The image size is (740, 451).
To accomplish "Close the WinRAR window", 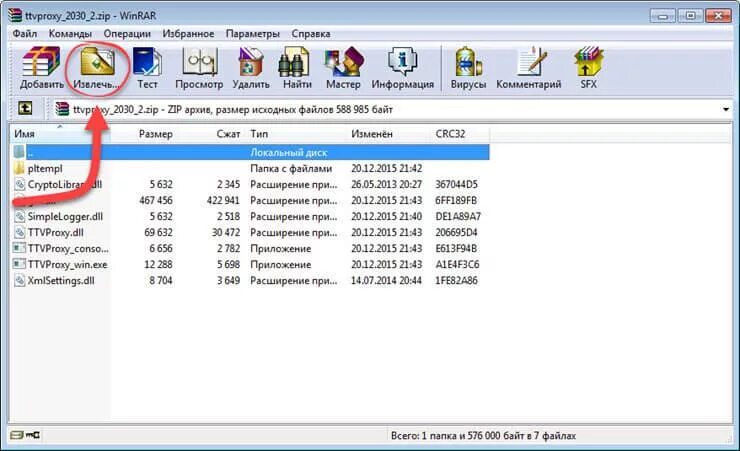I will pyautogui.click(x=718, y=16).
